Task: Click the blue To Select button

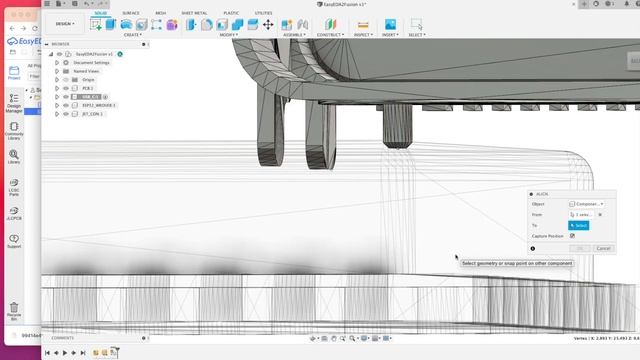Action: tap(578, 225)
